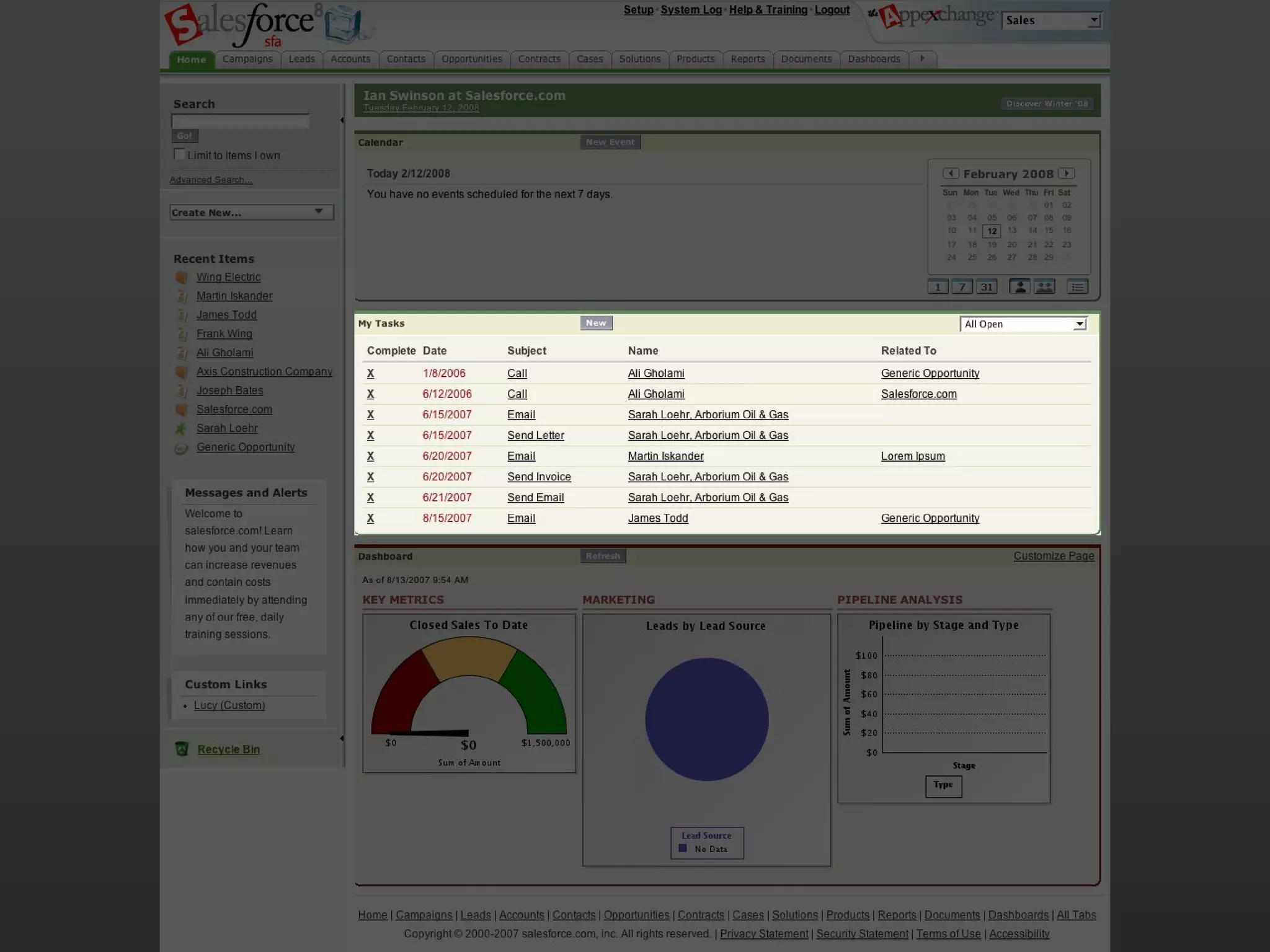This screenshot has width=1270, height=952.
Task: Click the New Event button
Action: (x=610, y=142)
